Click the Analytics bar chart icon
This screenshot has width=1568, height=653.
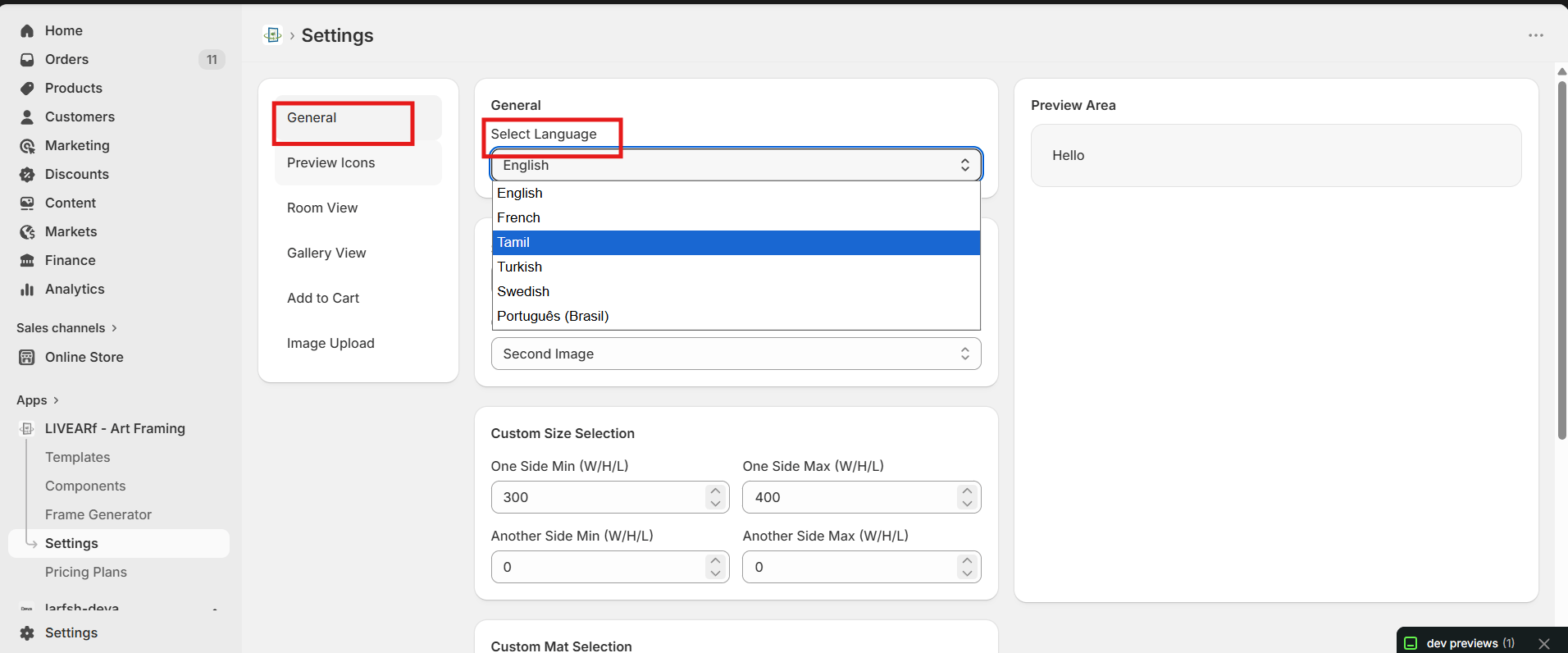point(27,290)
